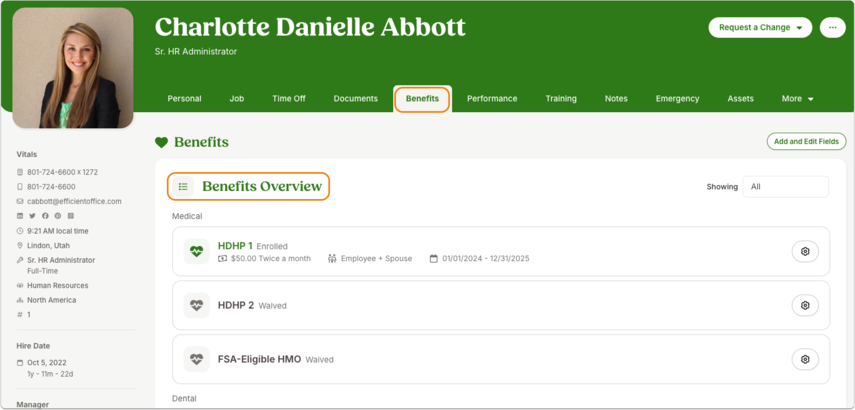Screen dimensions: 855x410
Task: Open settings gear for HDHP 2 plan
Action: [805, 305]
